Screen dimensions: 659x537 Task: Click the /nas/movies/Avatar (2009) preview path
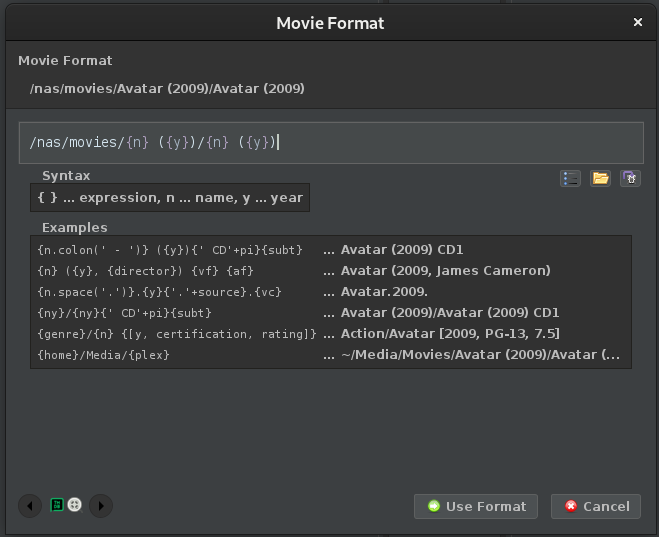[x=167, y=89]
